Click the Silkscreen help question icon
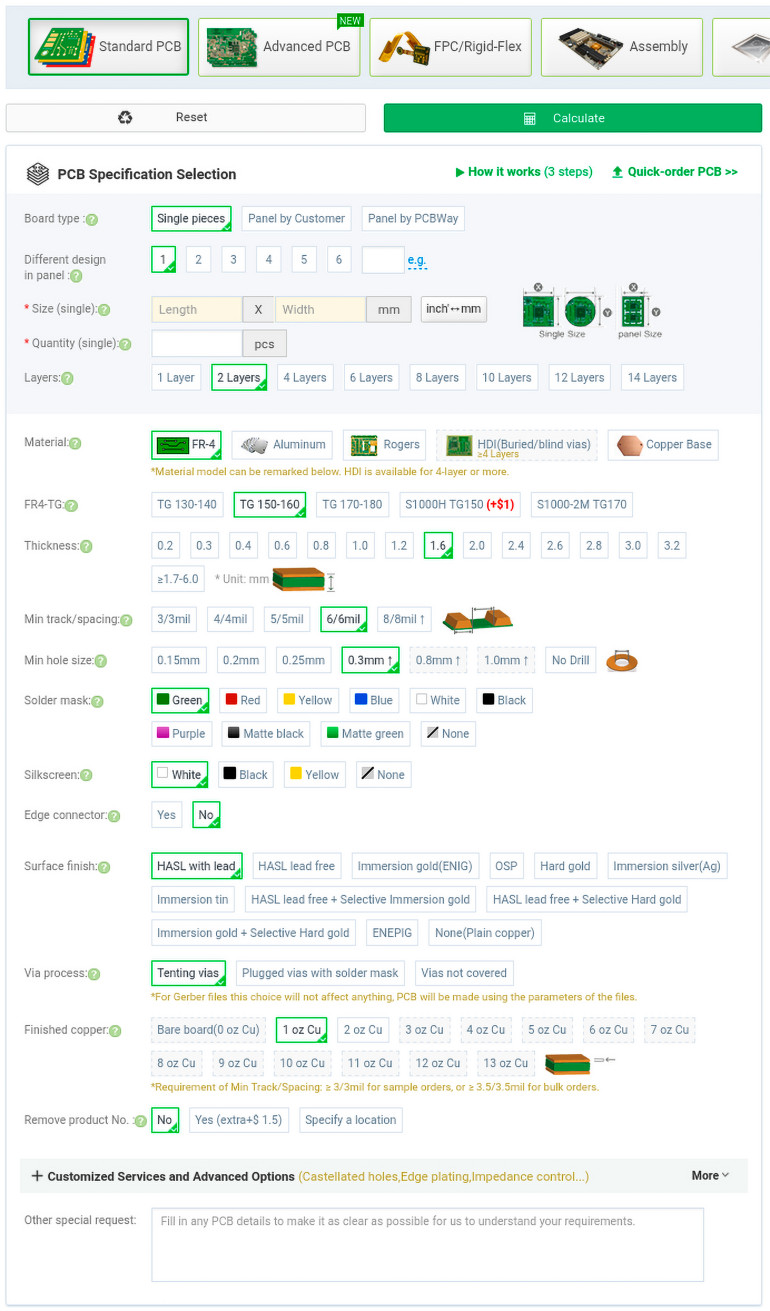Image resolution: width=770 pixels, height=1311 pixels. coord(86,775)
